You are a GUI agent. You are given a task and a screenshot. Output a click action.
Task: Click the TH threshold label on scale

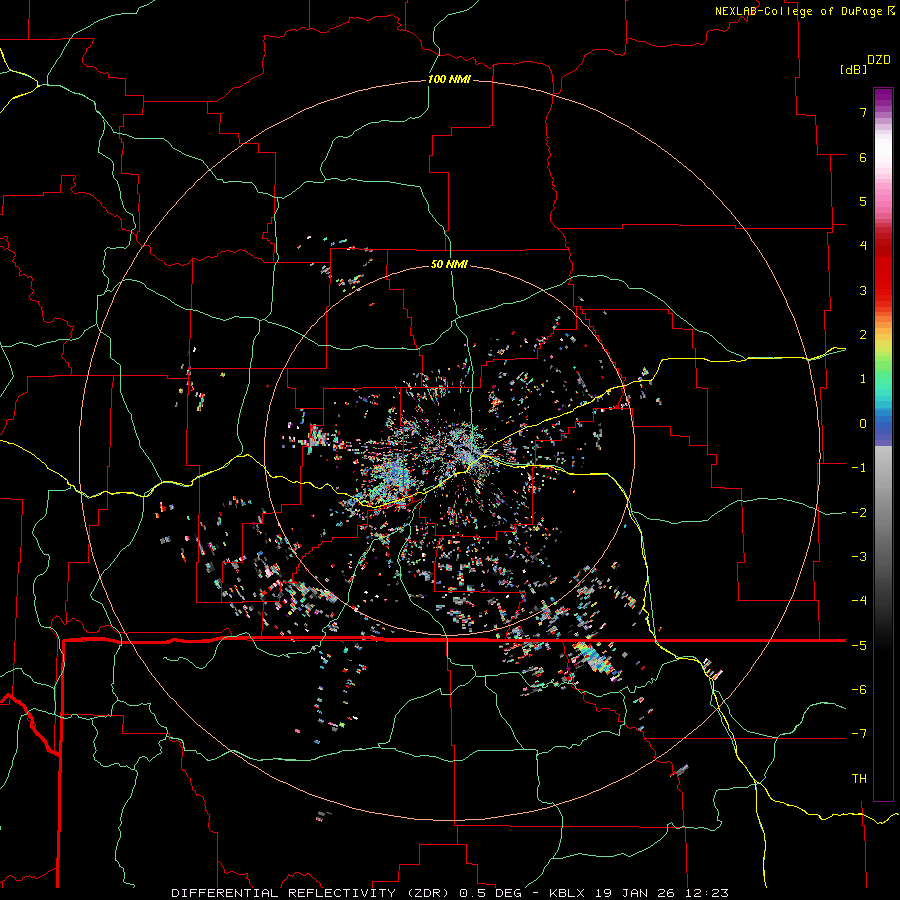[x=859, y=778]
